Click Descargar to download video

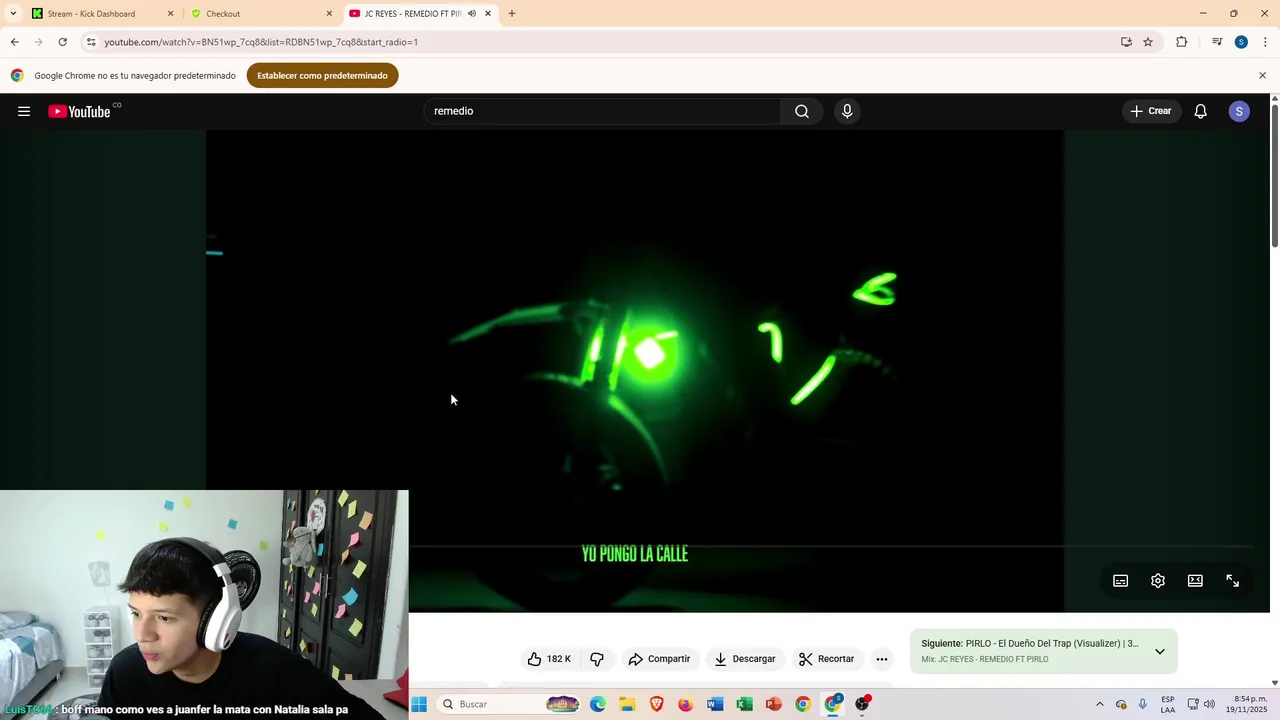coord(745,659)
